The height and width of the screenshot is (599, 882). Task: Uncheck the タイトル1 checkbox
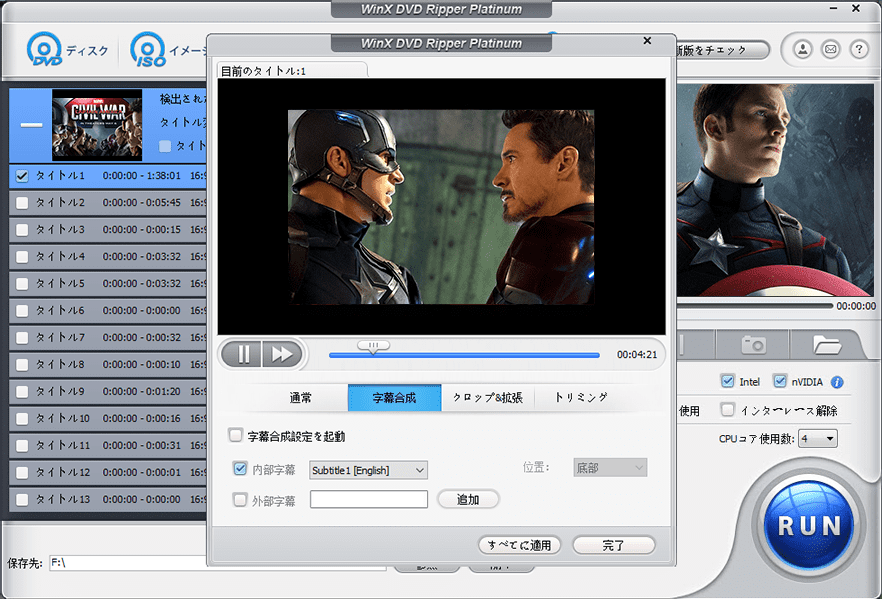22,176
